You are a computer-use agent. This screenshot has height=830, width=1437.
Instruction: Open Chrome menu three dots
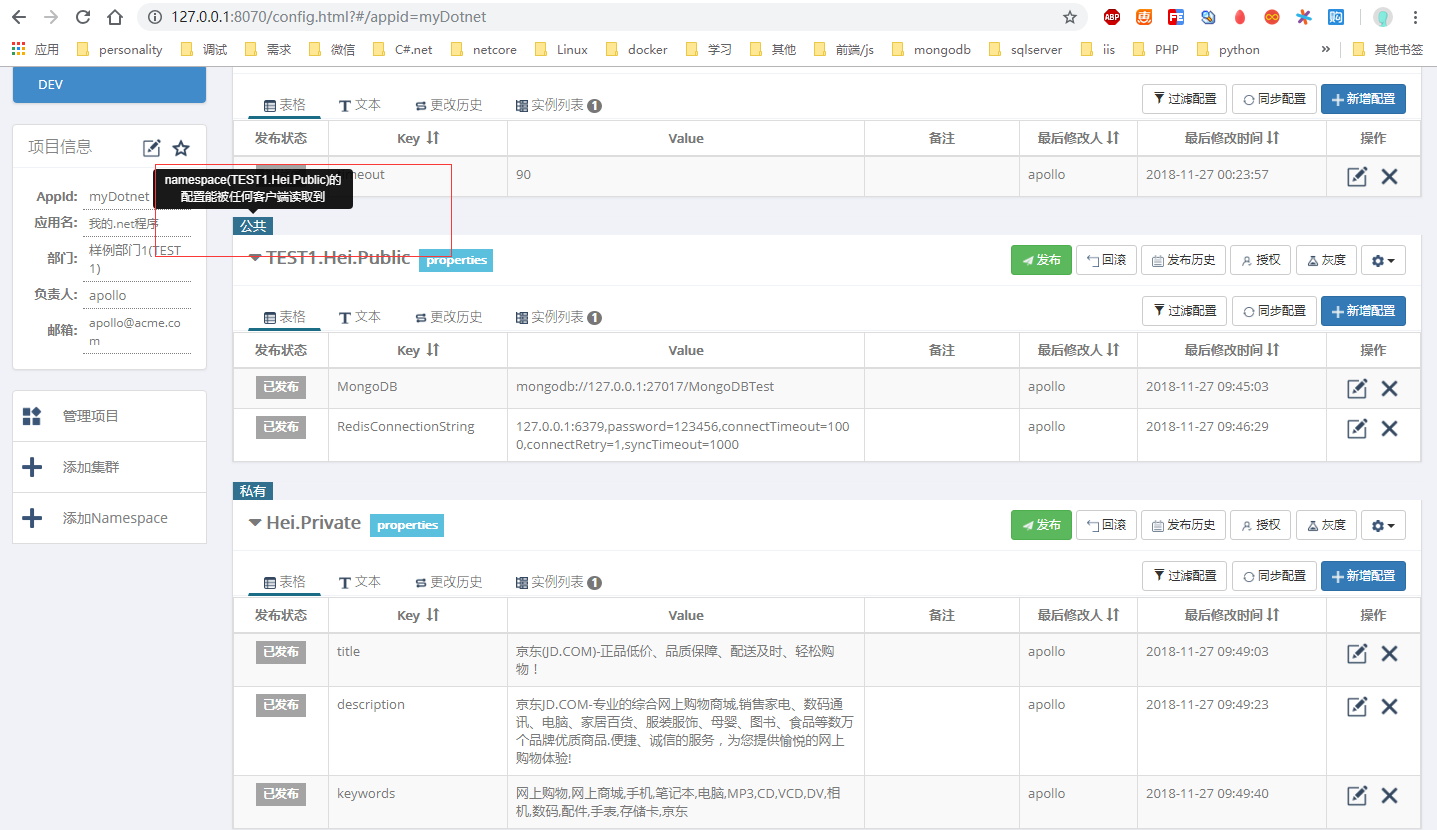click(x=1416, y=17)
